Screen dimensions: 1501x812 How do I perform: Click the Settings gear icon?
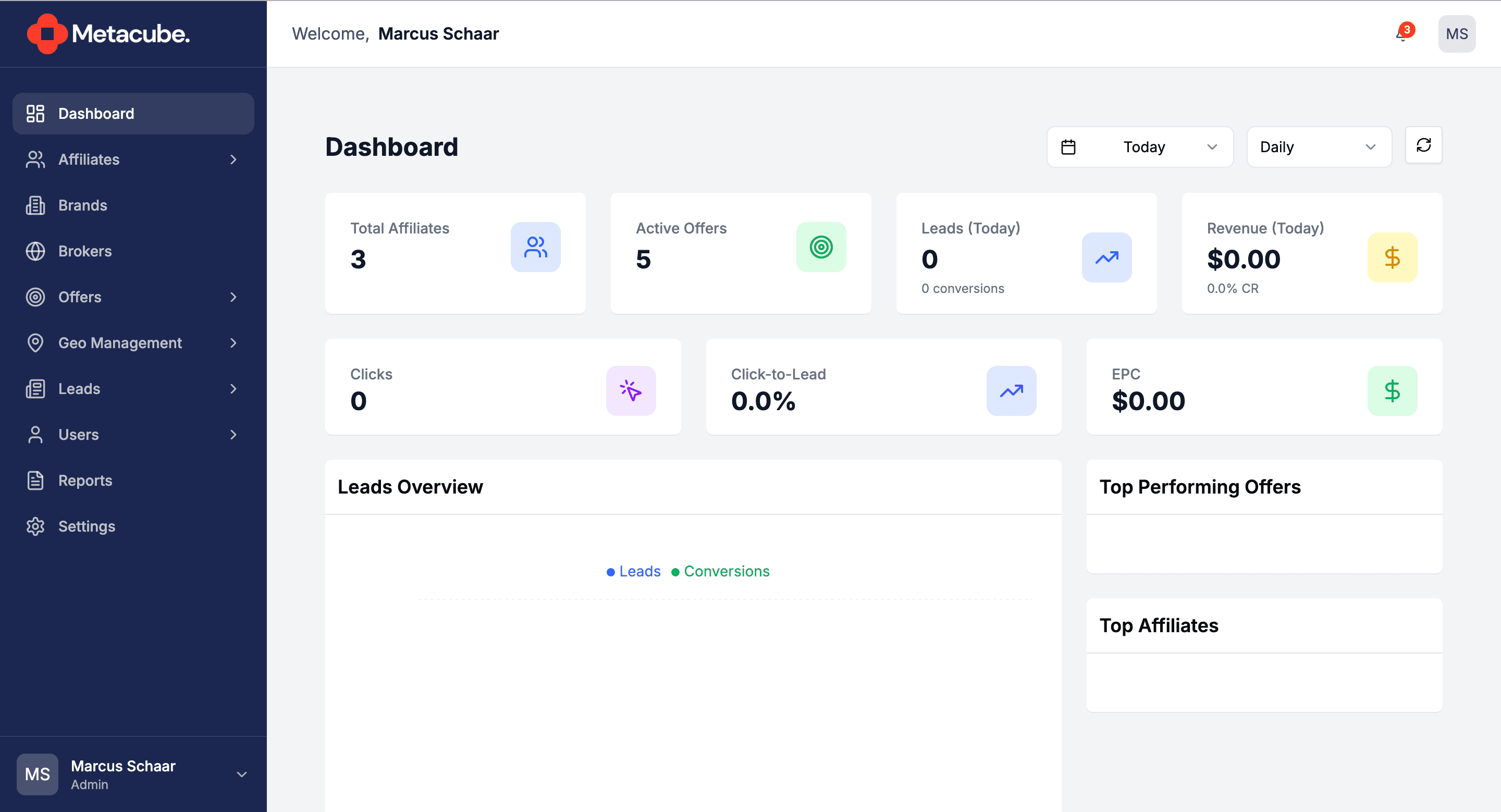click(35, 526)
